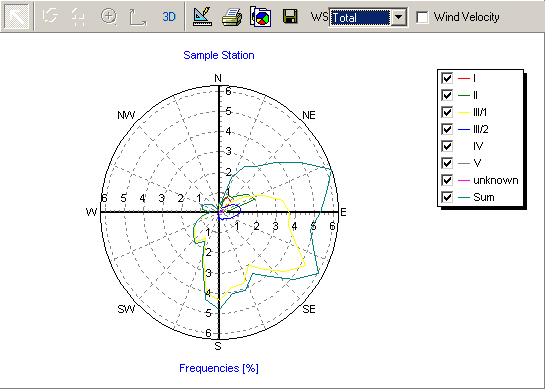Click the SW compass label
The image size is (545, 389).
[126, 309]
